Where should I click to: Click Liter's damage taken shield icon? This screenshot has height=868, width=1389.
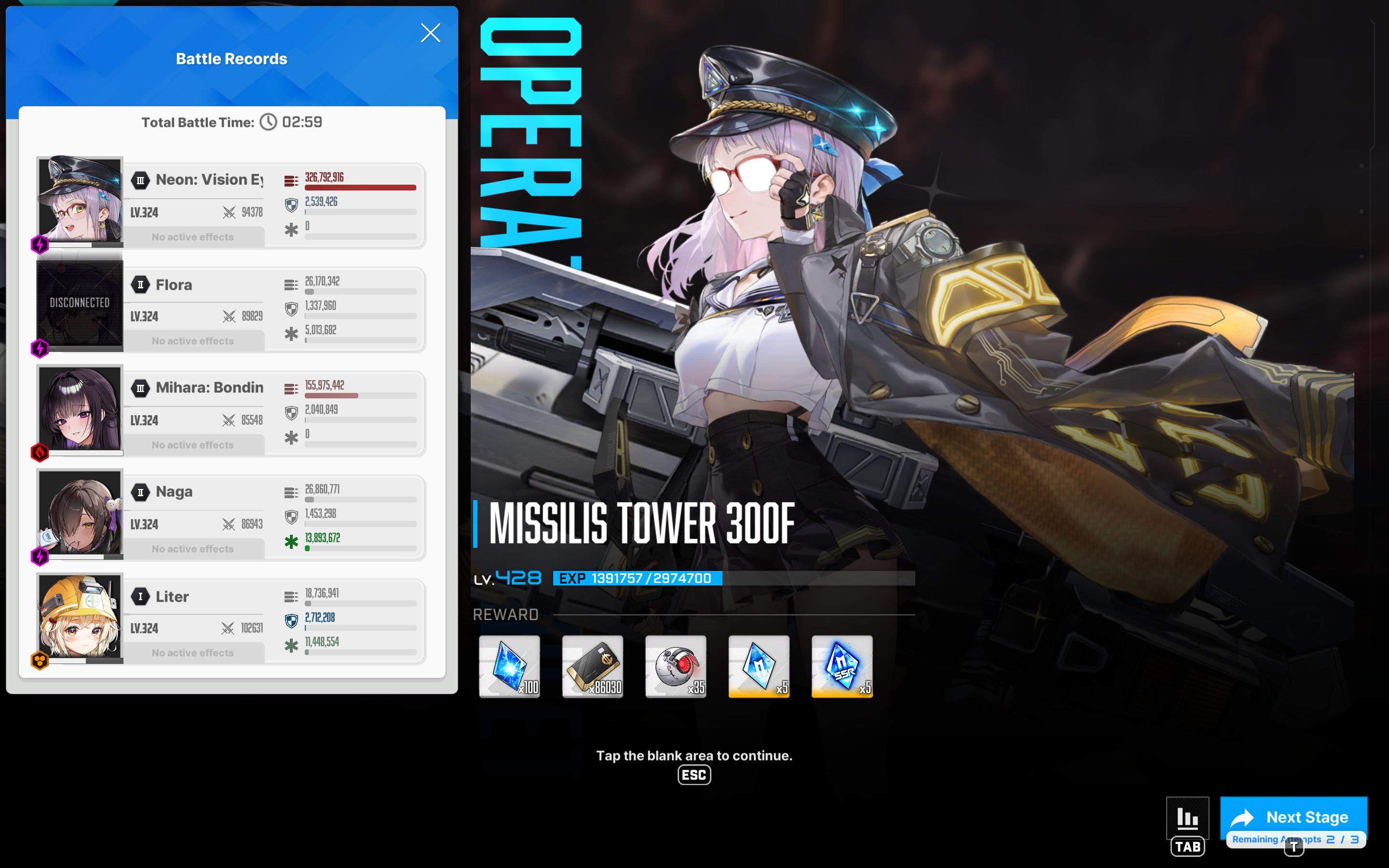point(291,621)
